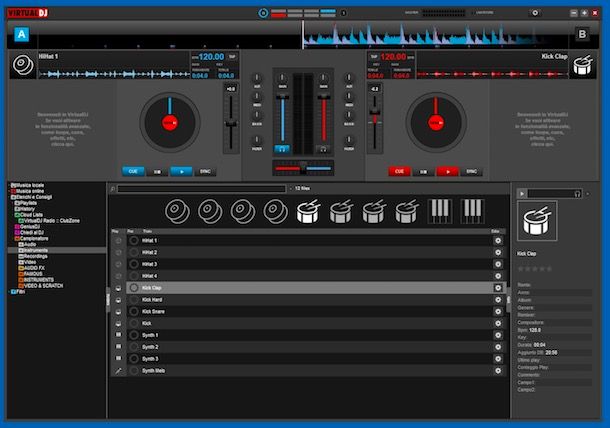Click the large drum artwork in info panel
610x428 pixels.
(x=537, y=221)
